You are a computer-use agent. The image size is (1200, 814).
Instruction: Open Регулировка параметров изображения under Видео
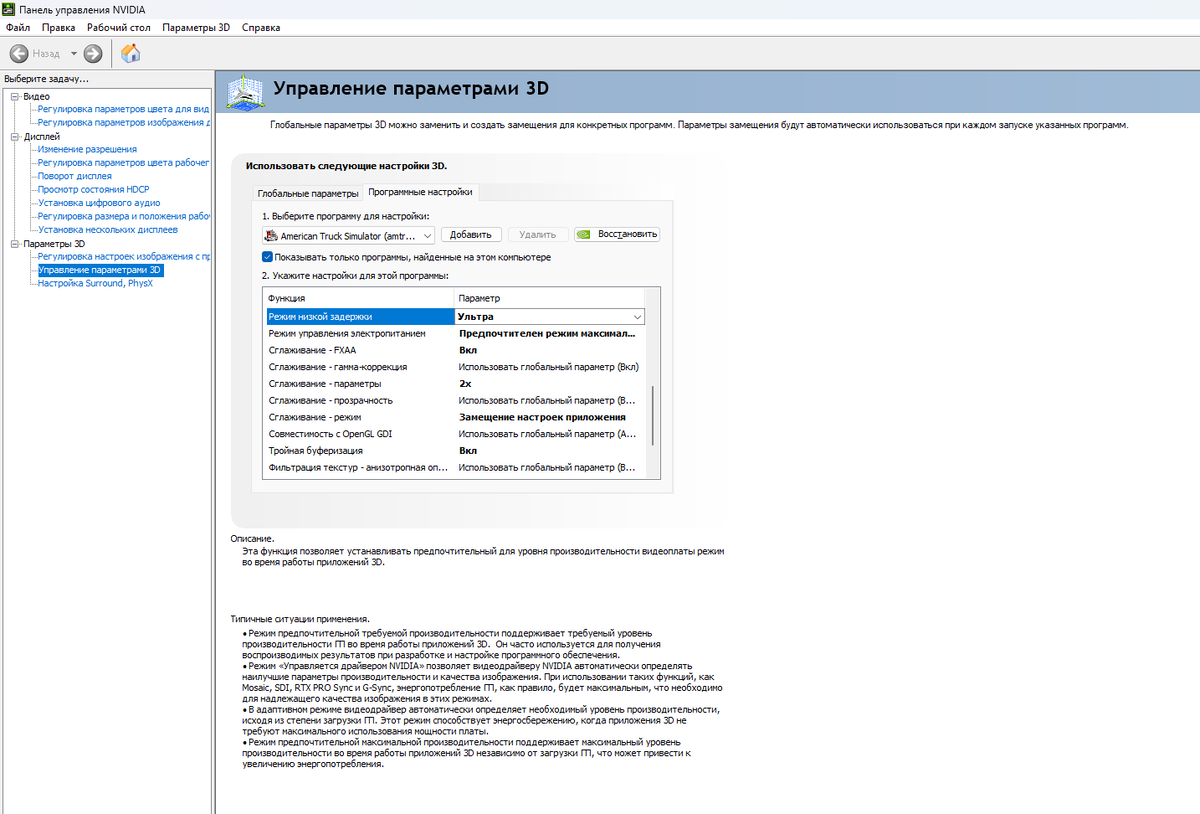[x=123, y=122]
